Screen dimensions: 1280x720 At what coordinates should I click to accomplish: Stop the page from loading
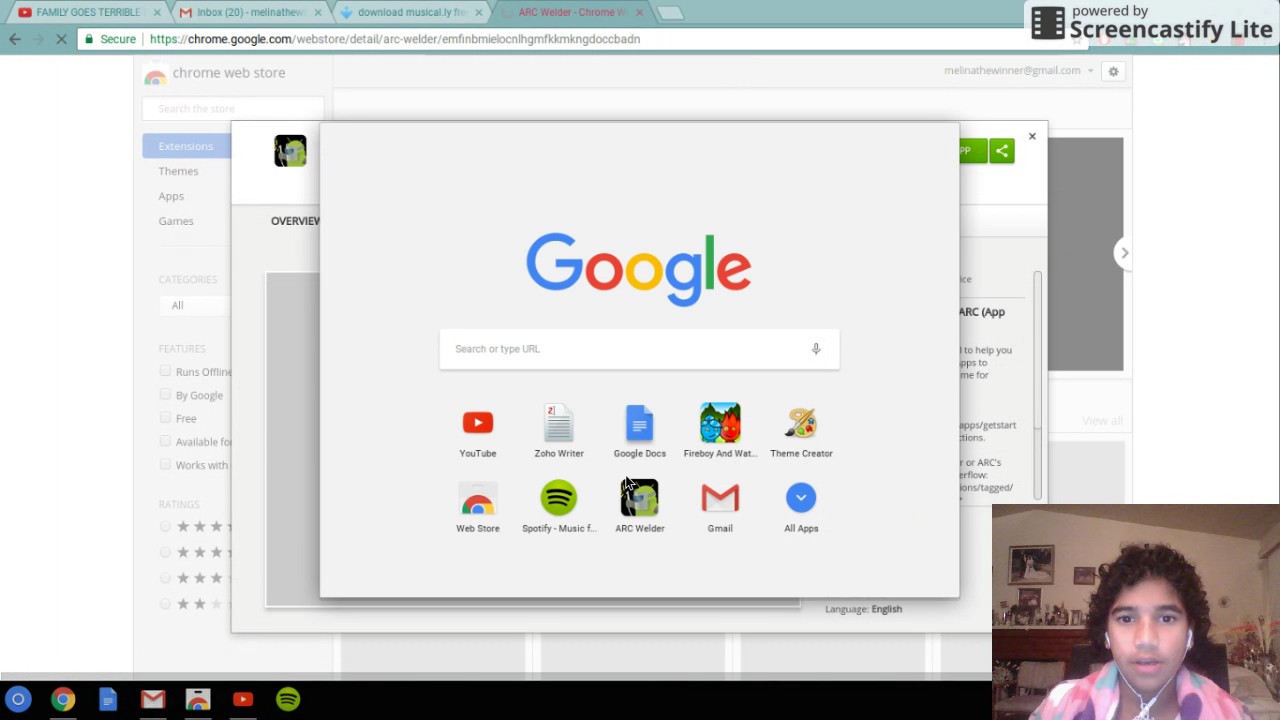click(x=61, y=39)
